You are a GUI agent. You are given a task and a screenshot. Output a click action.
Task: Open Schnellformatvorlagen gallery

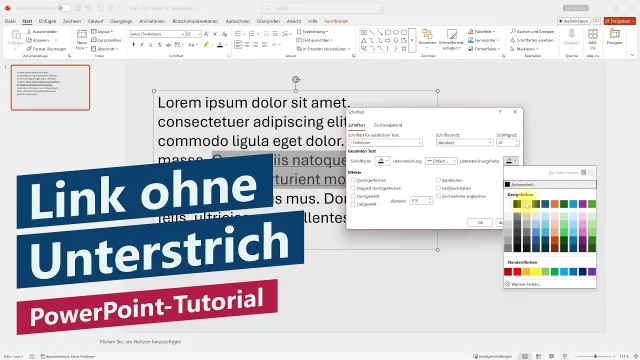451,39
